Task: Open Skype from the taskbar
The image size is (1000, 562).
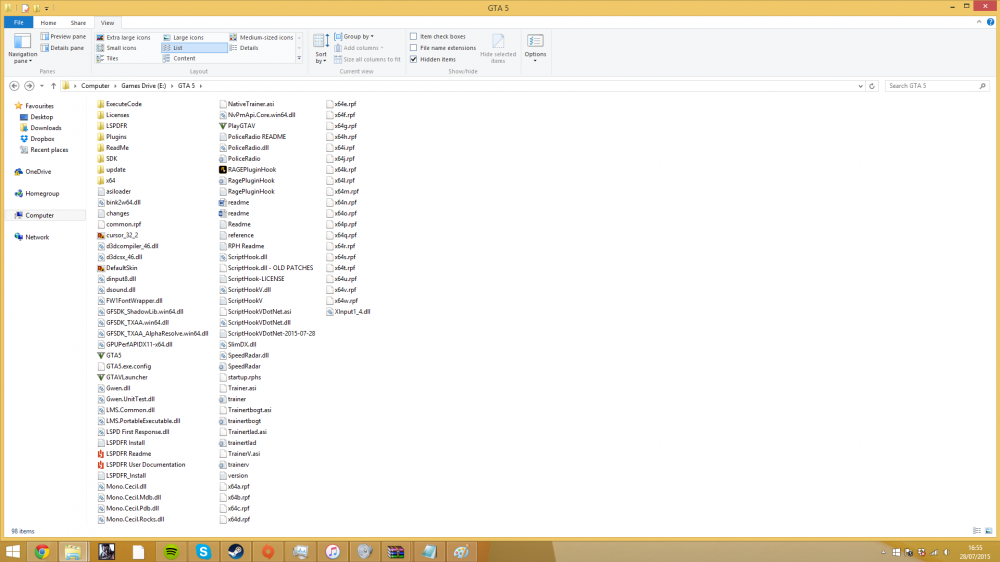Action: tap(203, 551)
